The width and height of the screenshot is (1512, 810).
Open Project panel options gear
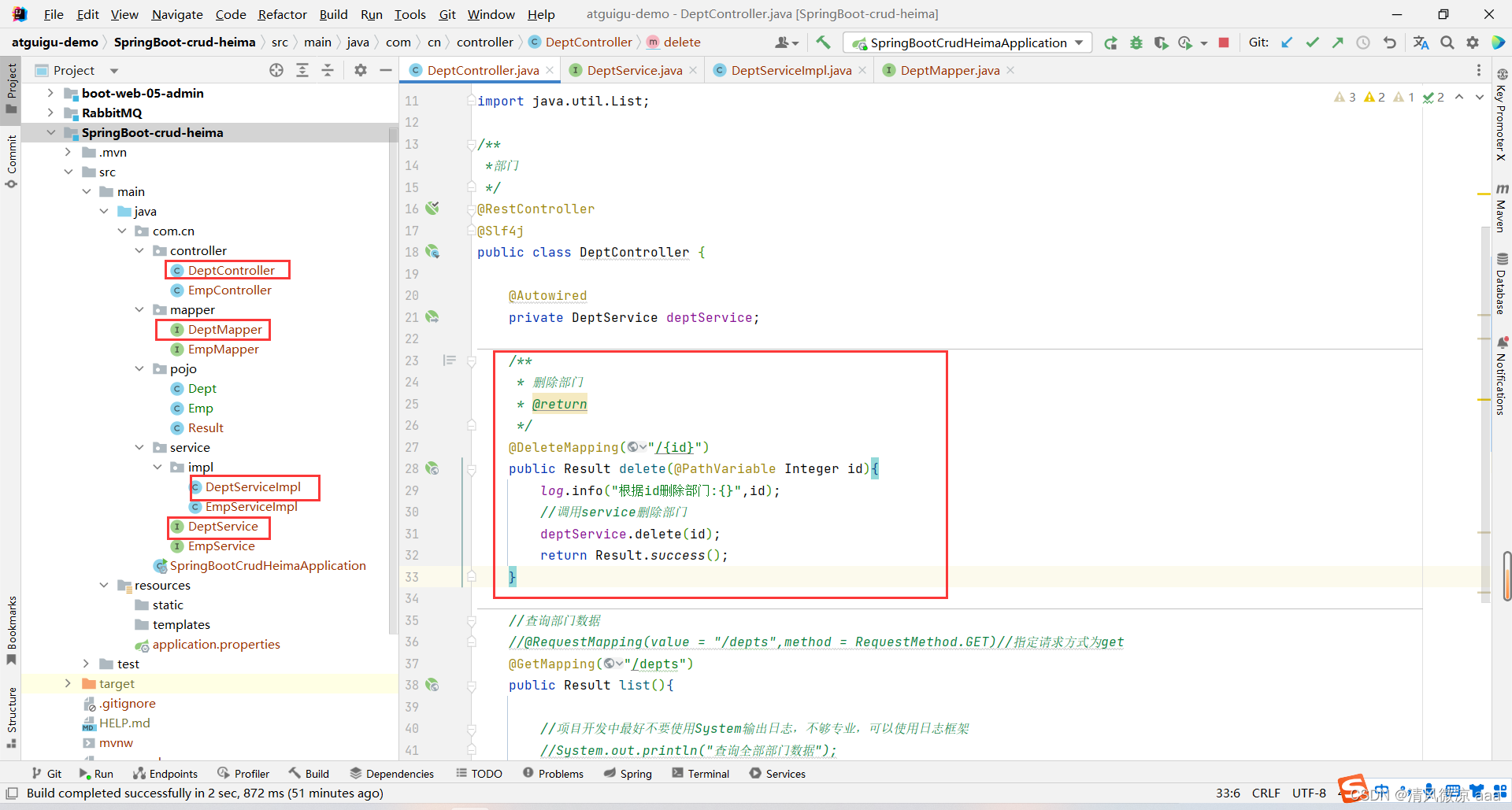point(361,70)
